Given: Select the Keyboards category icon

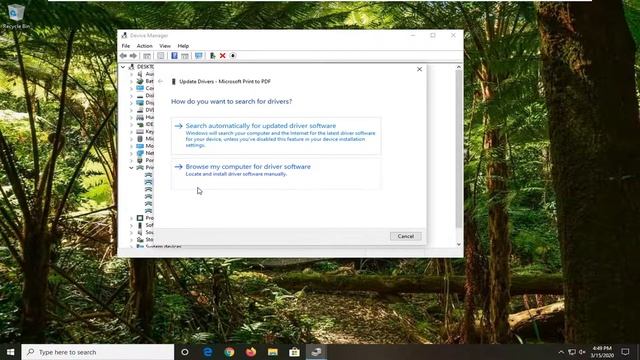Looking at the screenshot, I should click(140, 131).
